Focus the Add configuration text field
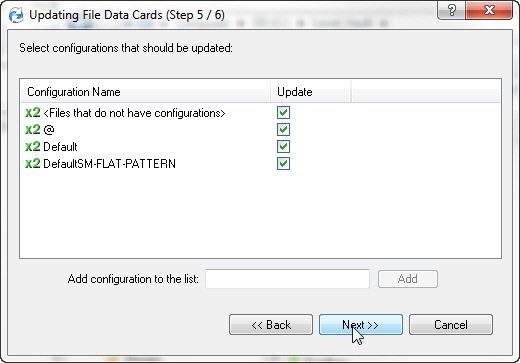Viewport: 520px width, 363px height. pyautogui.click(x=287, y=279)
